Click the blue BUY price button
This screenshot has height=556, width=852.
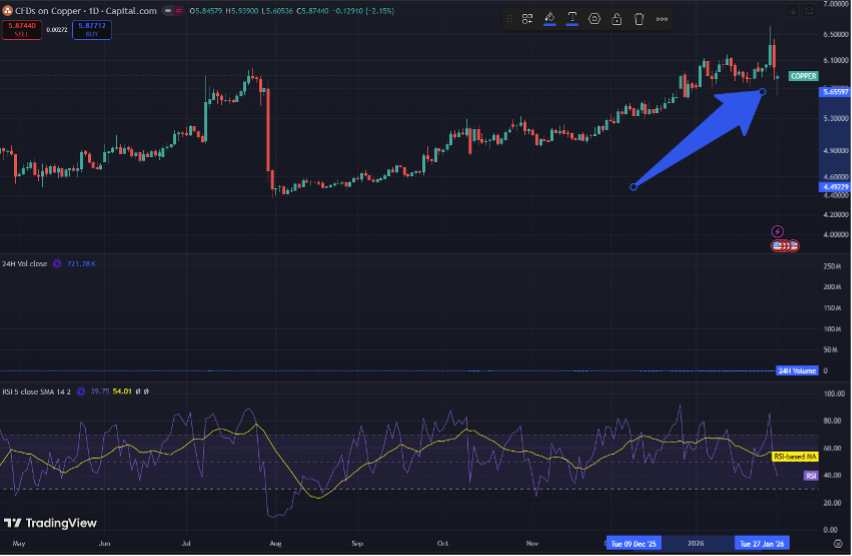tap(92, 30)
